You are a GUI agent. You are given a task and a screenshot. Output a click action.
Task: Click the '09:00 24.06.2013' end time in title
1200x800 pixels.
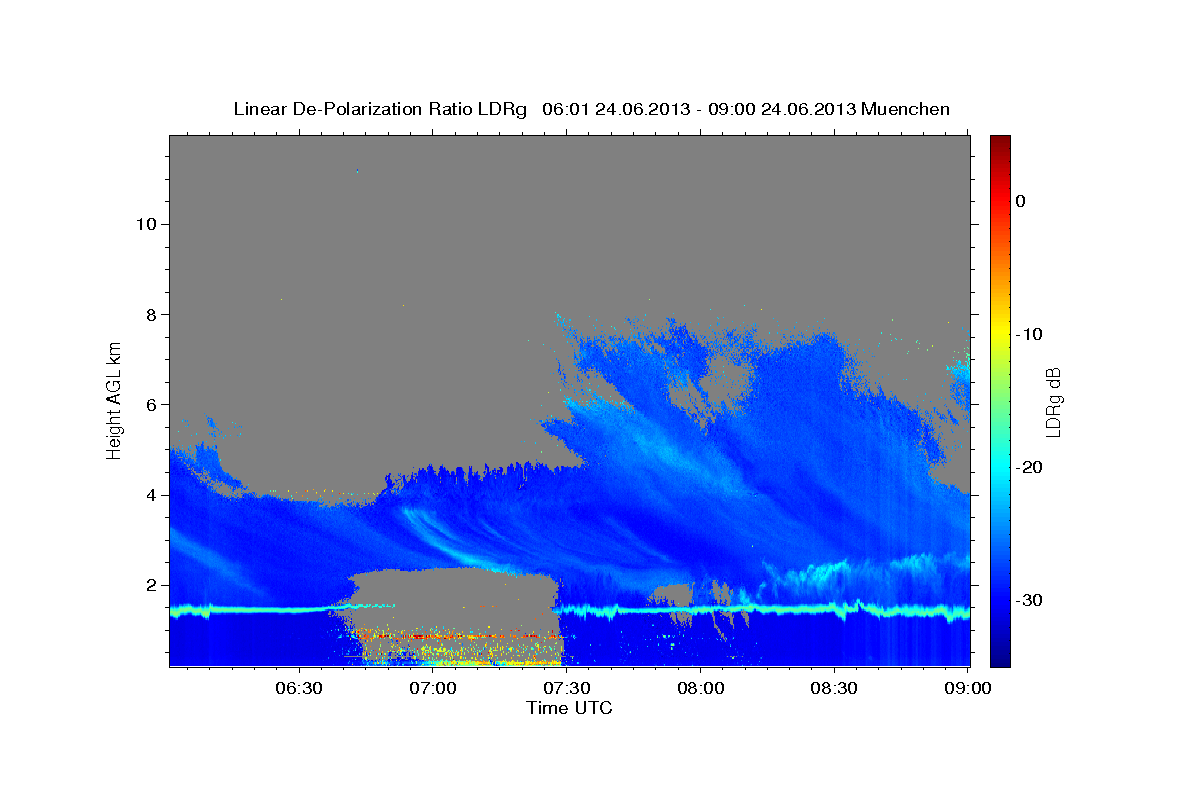(782, 109)
